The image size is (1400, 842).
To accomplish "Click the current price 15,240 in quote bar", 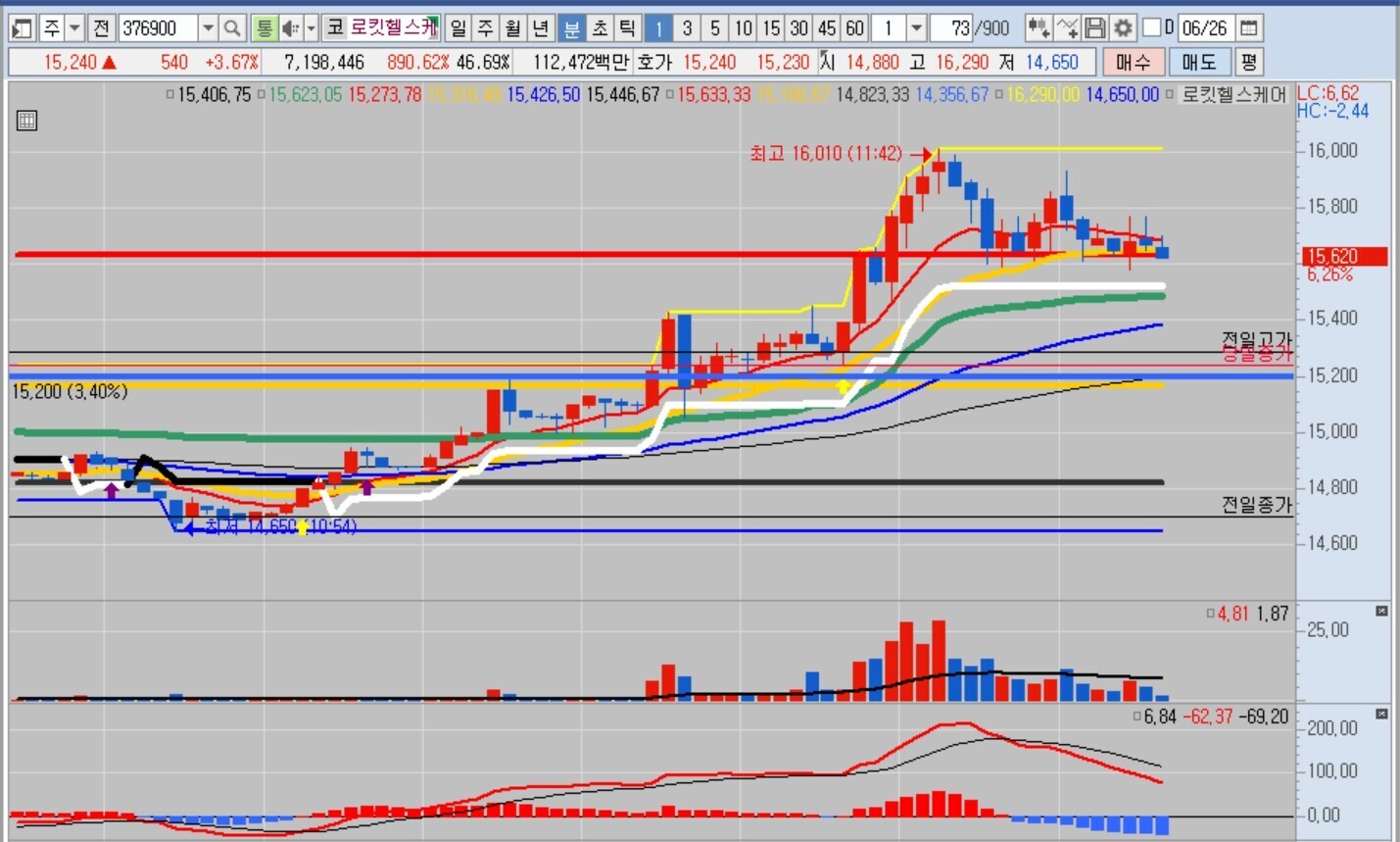I will tap(71, 62).
